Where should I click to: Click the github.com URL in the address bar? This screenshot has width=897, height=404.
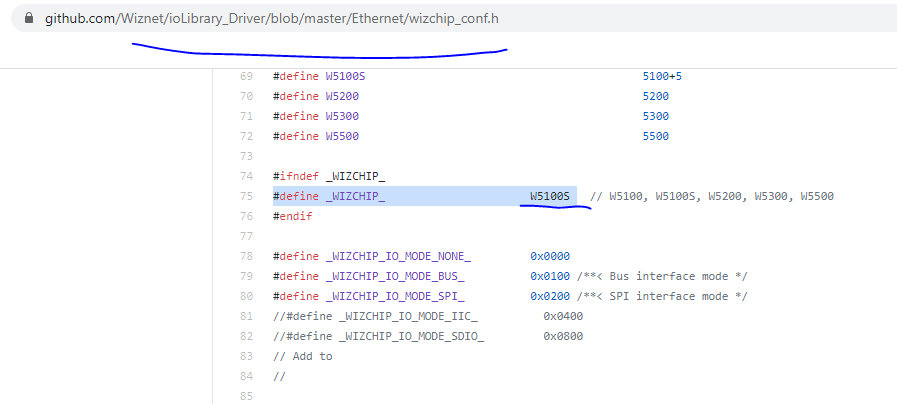(x=272, y=18)
